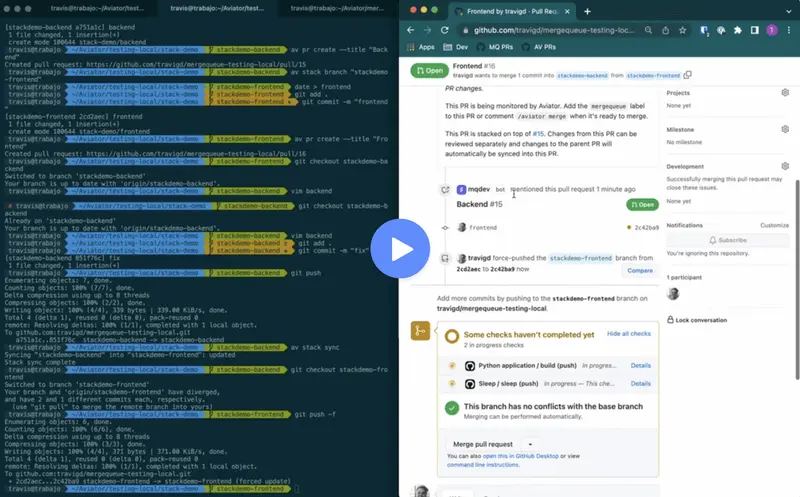Reload the GitHub pull request page
Viewport: 800px width, 497px height.
coord(444,30)
